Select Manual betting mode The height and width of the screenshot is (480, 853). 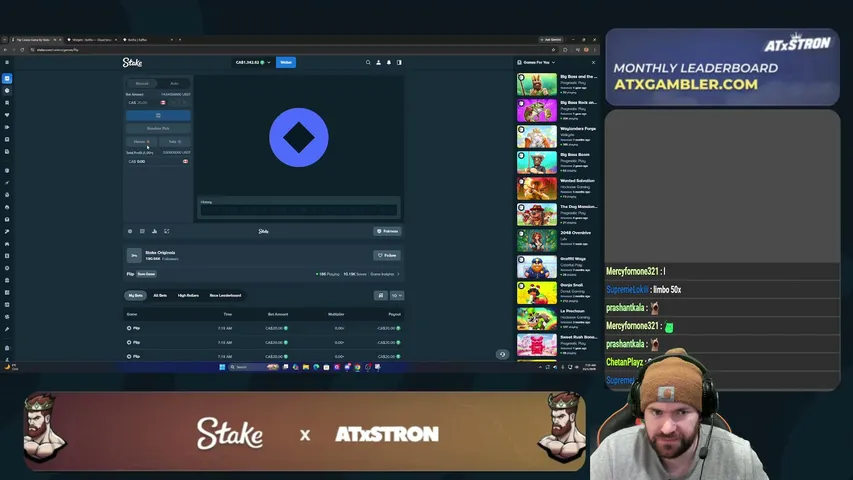[x=142, y=83]
